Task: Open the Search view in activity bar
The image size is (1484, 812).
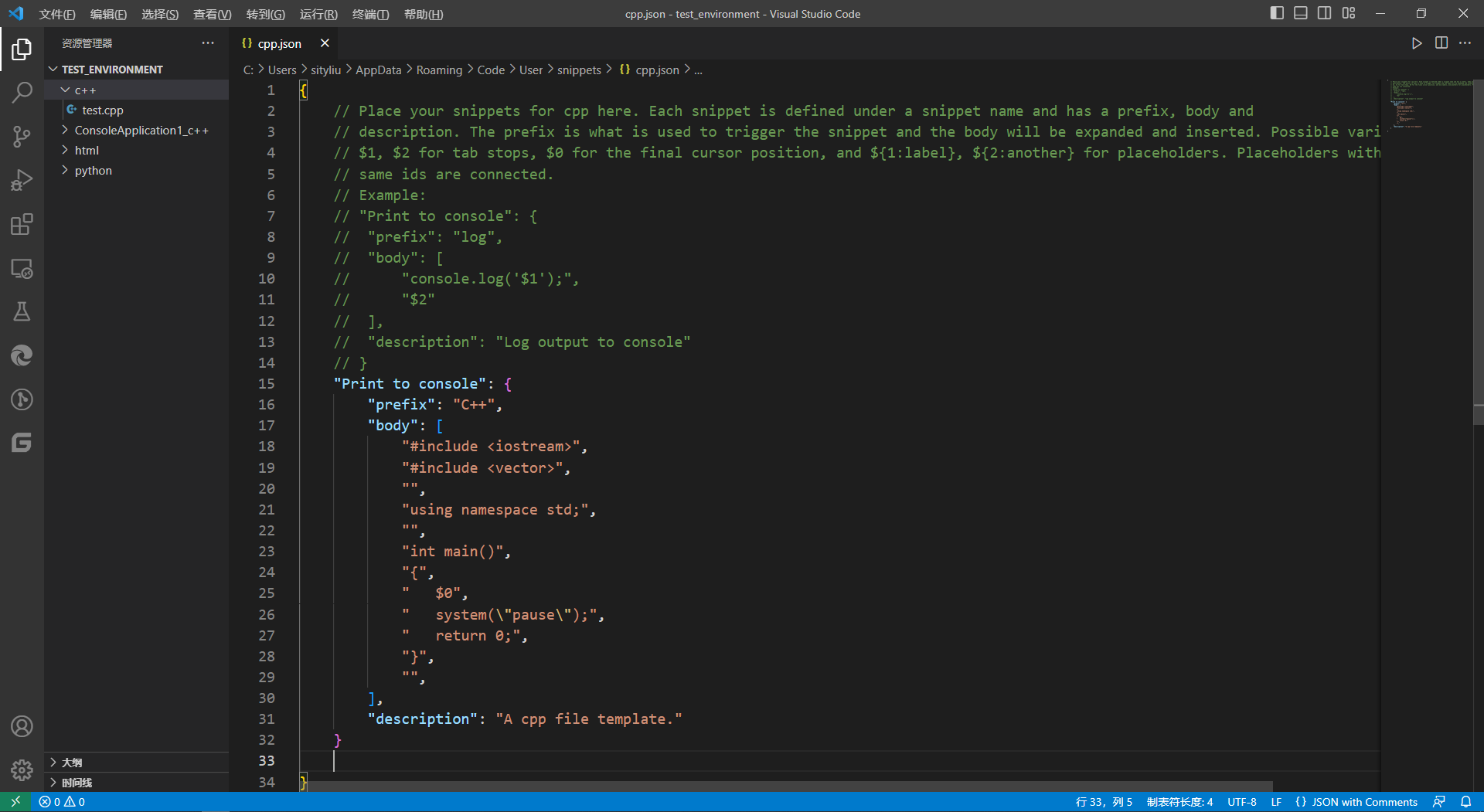Action: click(22, 93)
